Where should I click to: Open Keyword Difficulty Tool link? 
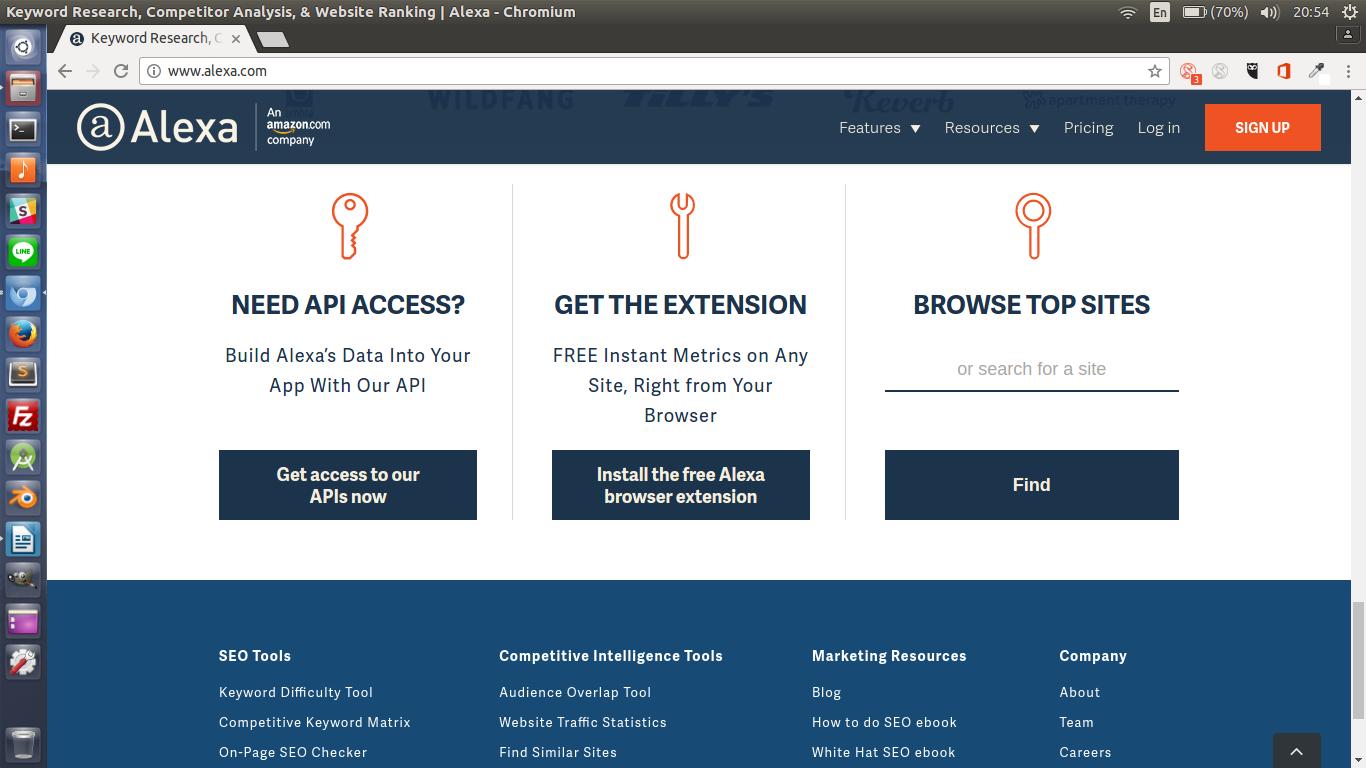coord(296,692)
